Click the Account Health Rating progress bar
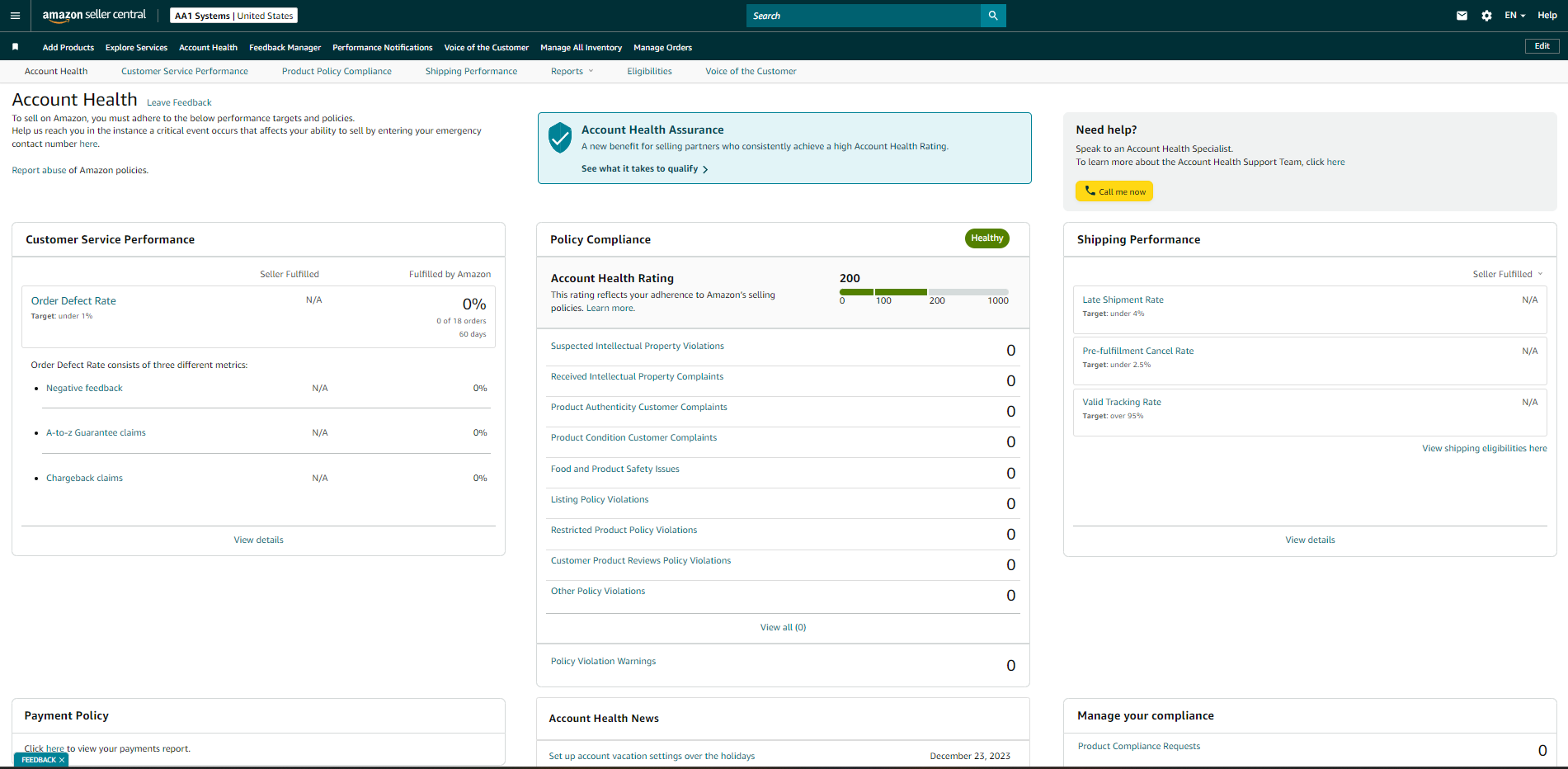The height and width of the screenshot is (769, 1568). (x=924, y=292)
